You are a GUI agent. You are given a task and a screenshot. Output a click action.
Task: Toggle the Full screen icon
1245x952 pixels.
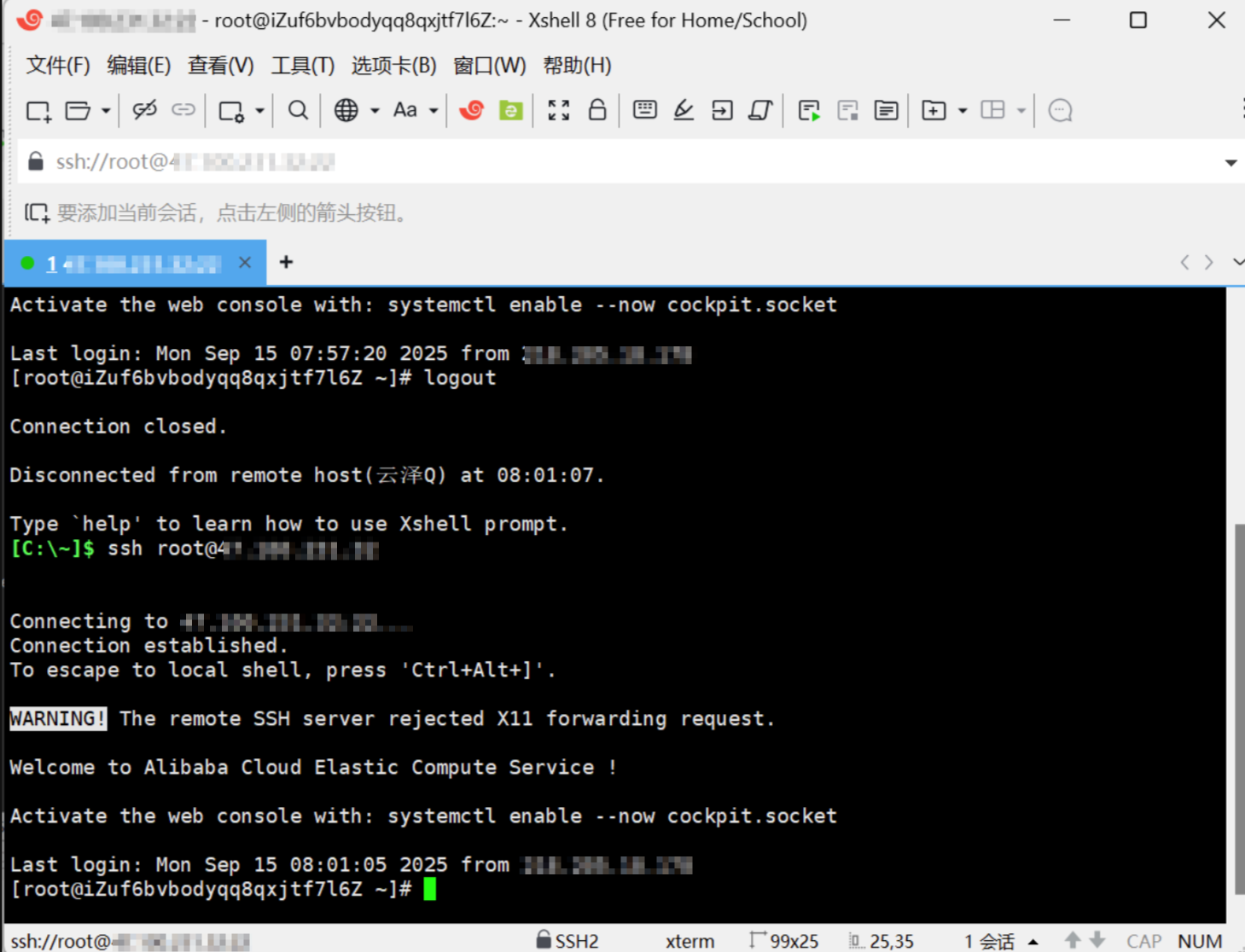pyautogui.click(x=559, y=110)
